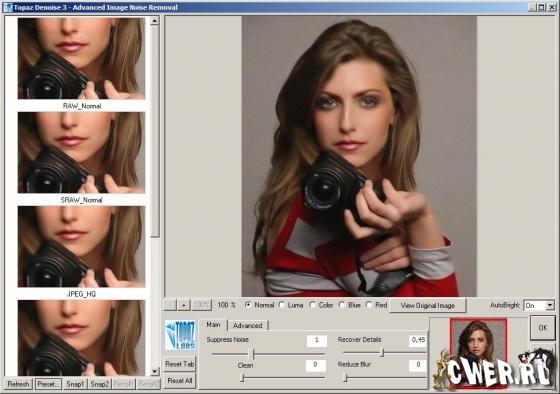The image size is (560, 394).
Task: Click the Recover Details value field
Action: coord(418,340)
